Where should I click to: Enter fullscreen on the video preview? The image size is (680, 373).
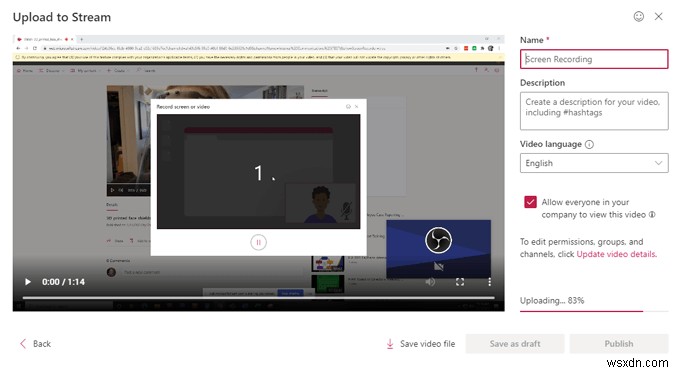coord(460,282)
